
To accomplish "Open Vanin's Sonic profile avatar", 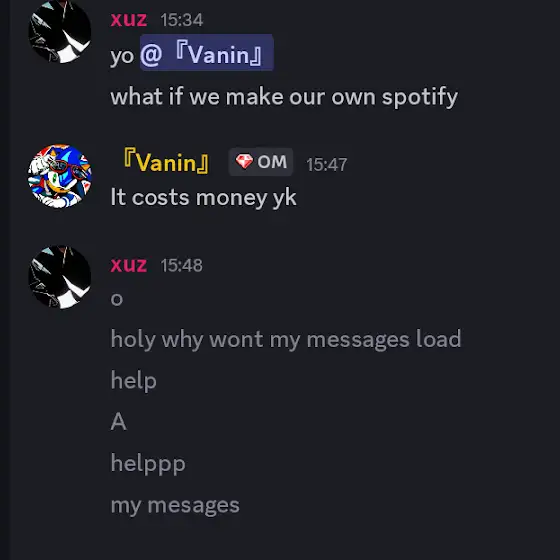I will pyautogui.click(x=60, y=176).
